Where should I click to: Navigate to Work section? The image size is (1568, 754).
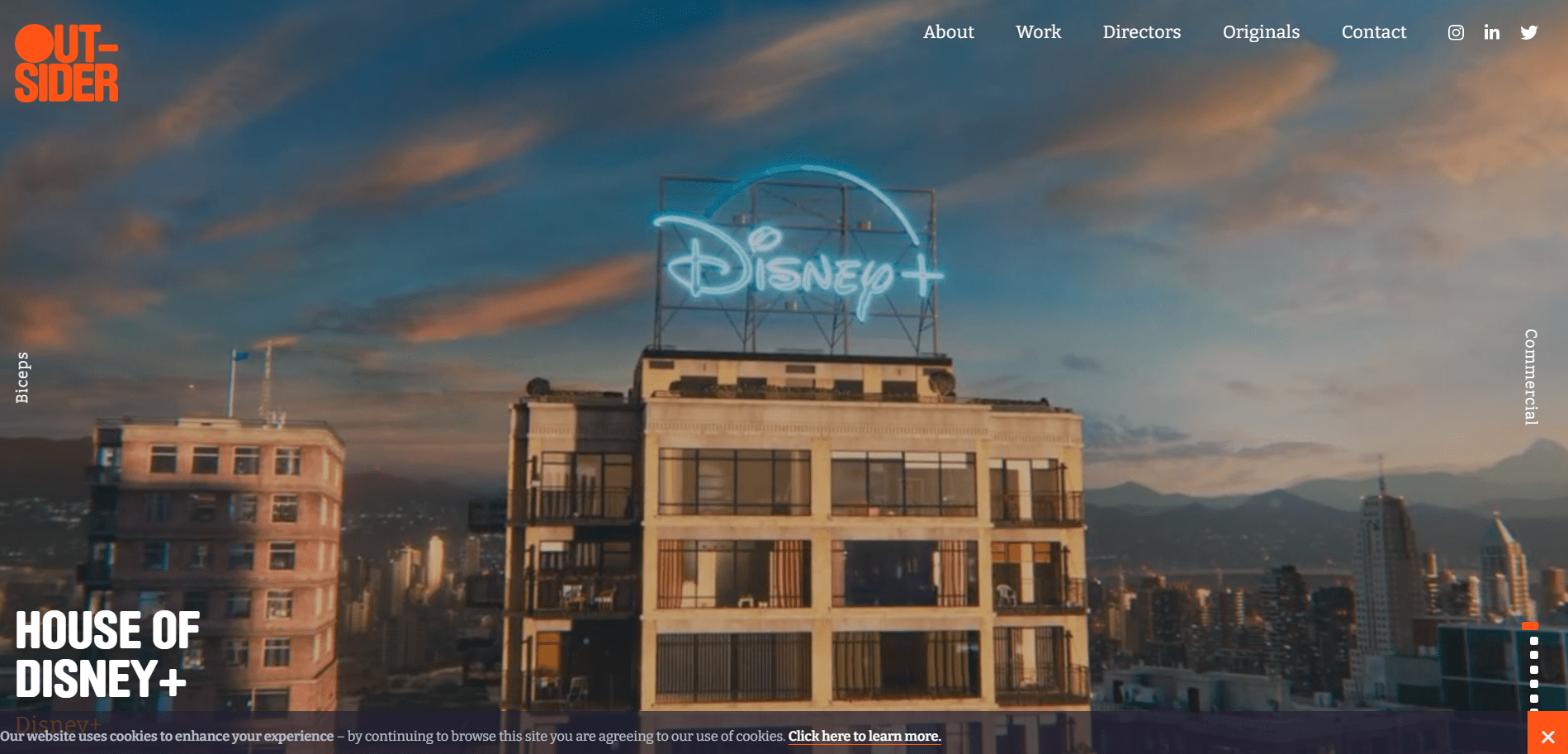1038,32
